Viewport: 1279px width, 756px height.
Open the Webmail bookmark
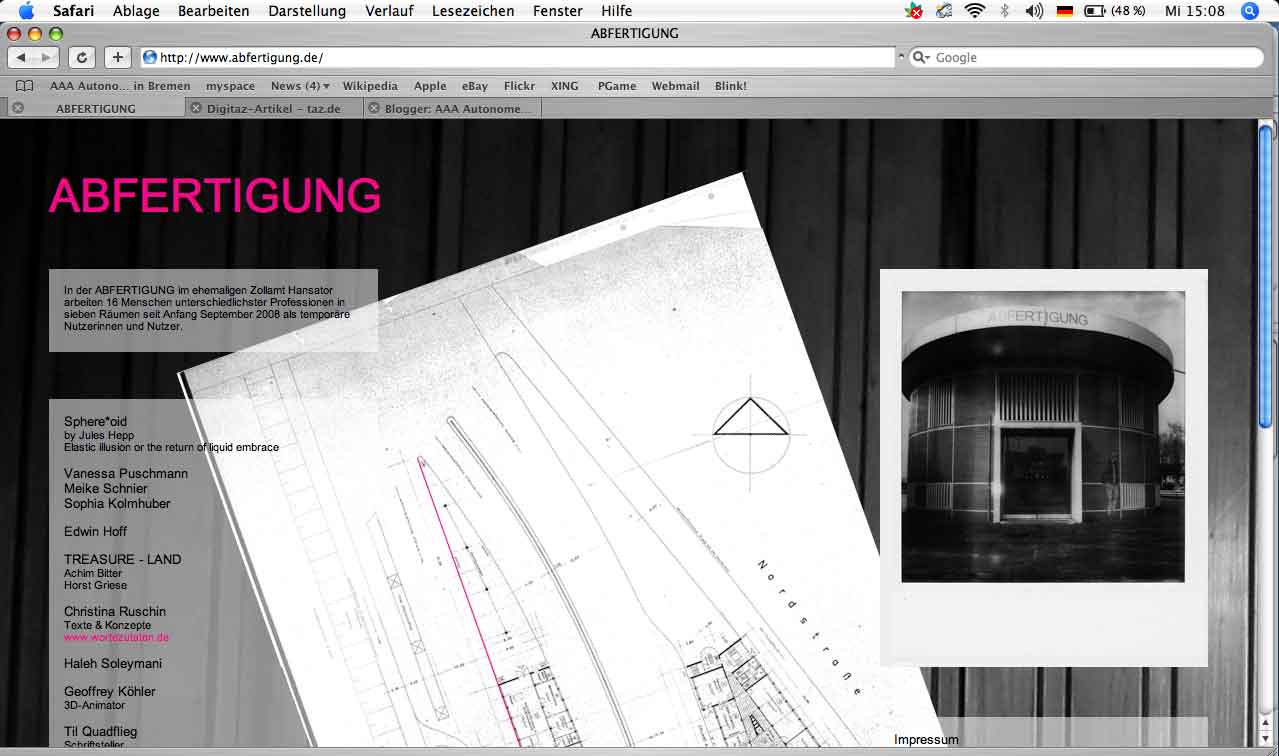pos(676,86)
